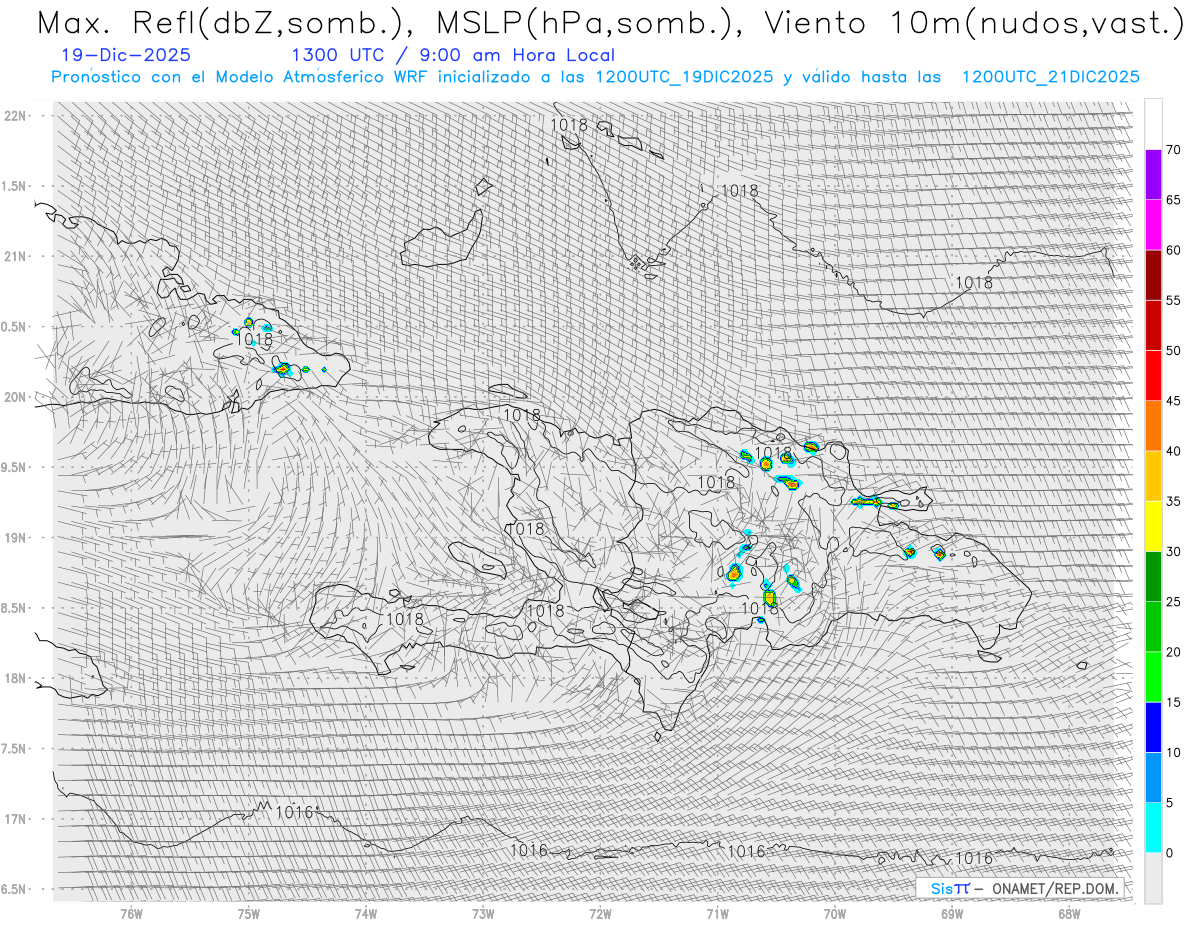Click the colorbar tick label 35
The width and height of the screenshot is (1200, 927).
(x=1173, y=501)
